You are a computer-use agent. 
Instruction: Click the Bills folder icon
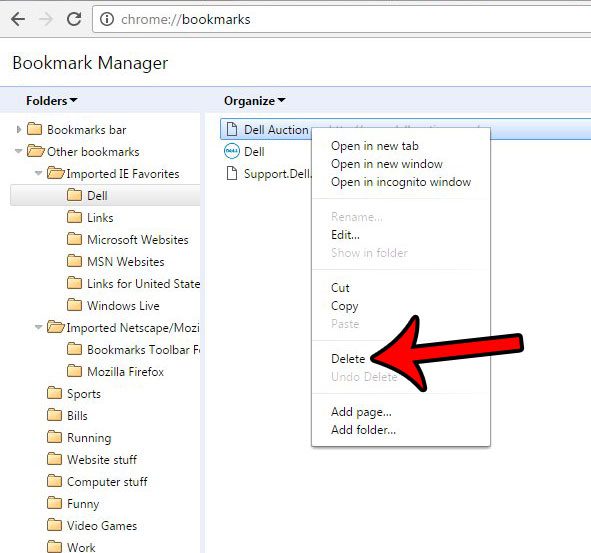55,415
